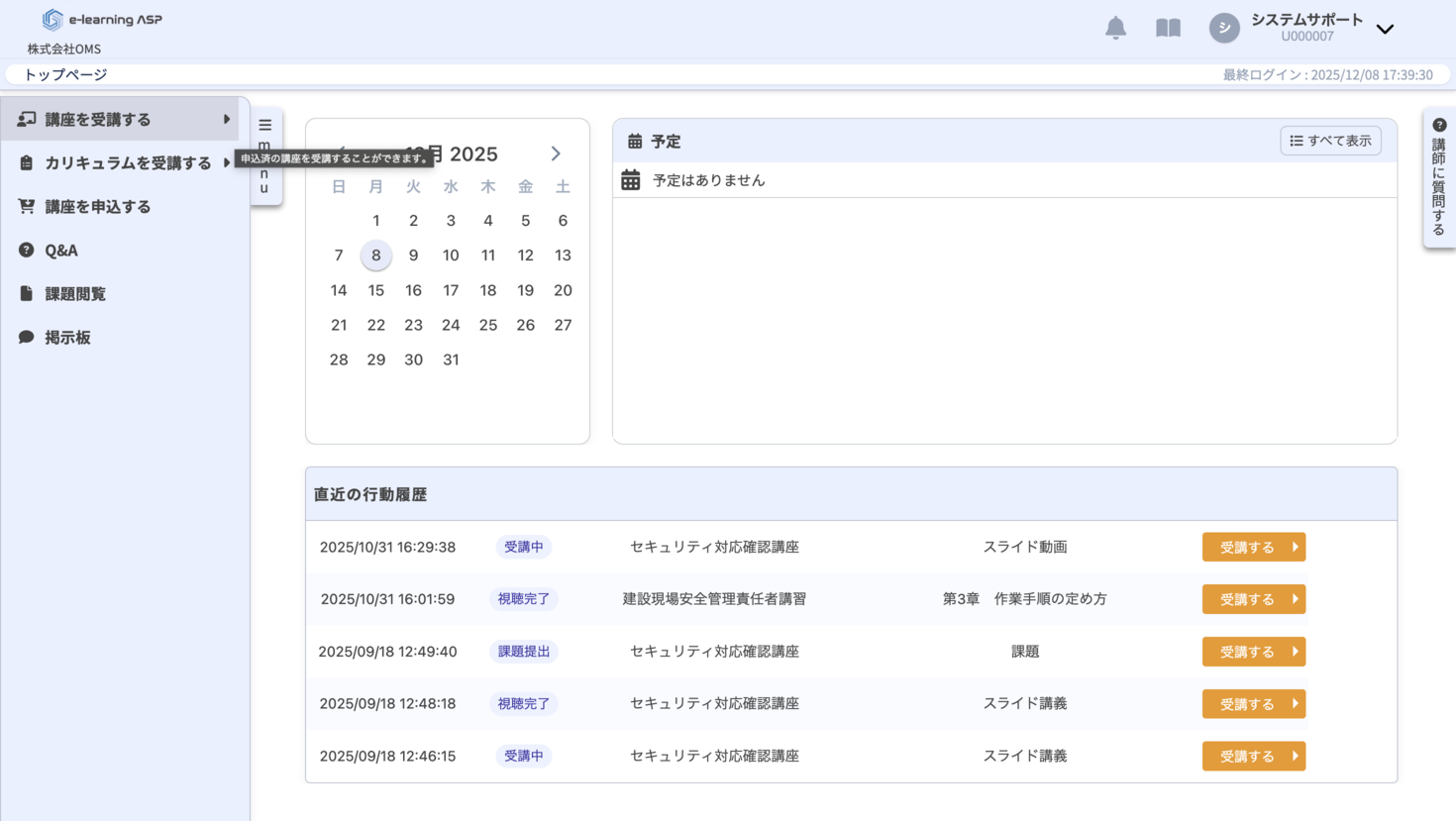Viewport: 1456px width, 821px height.
Task: Click すべて表示 button in 予定 panel
Action: click(x=1330, y=141)
